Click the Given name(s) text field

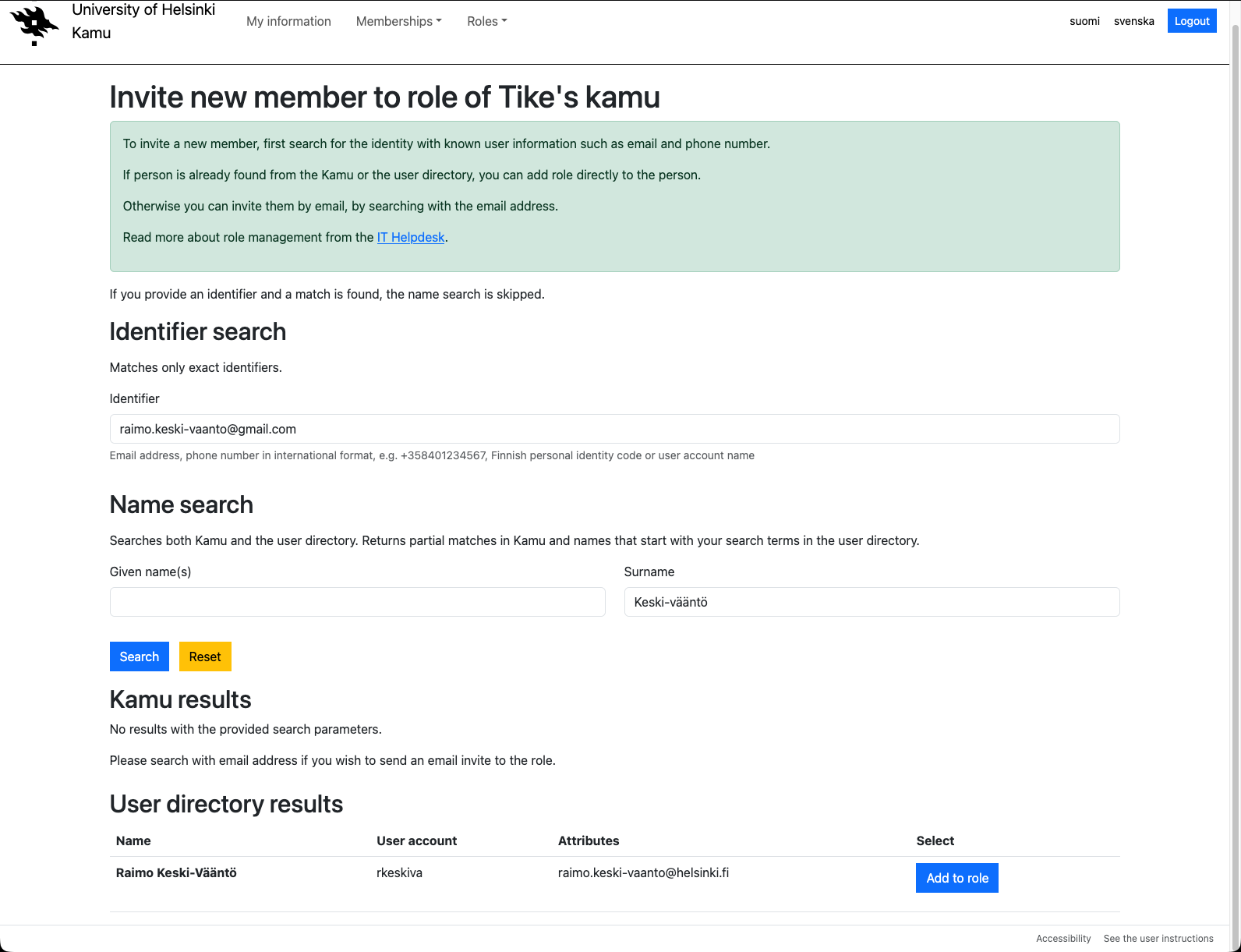(x=357, y=602)
